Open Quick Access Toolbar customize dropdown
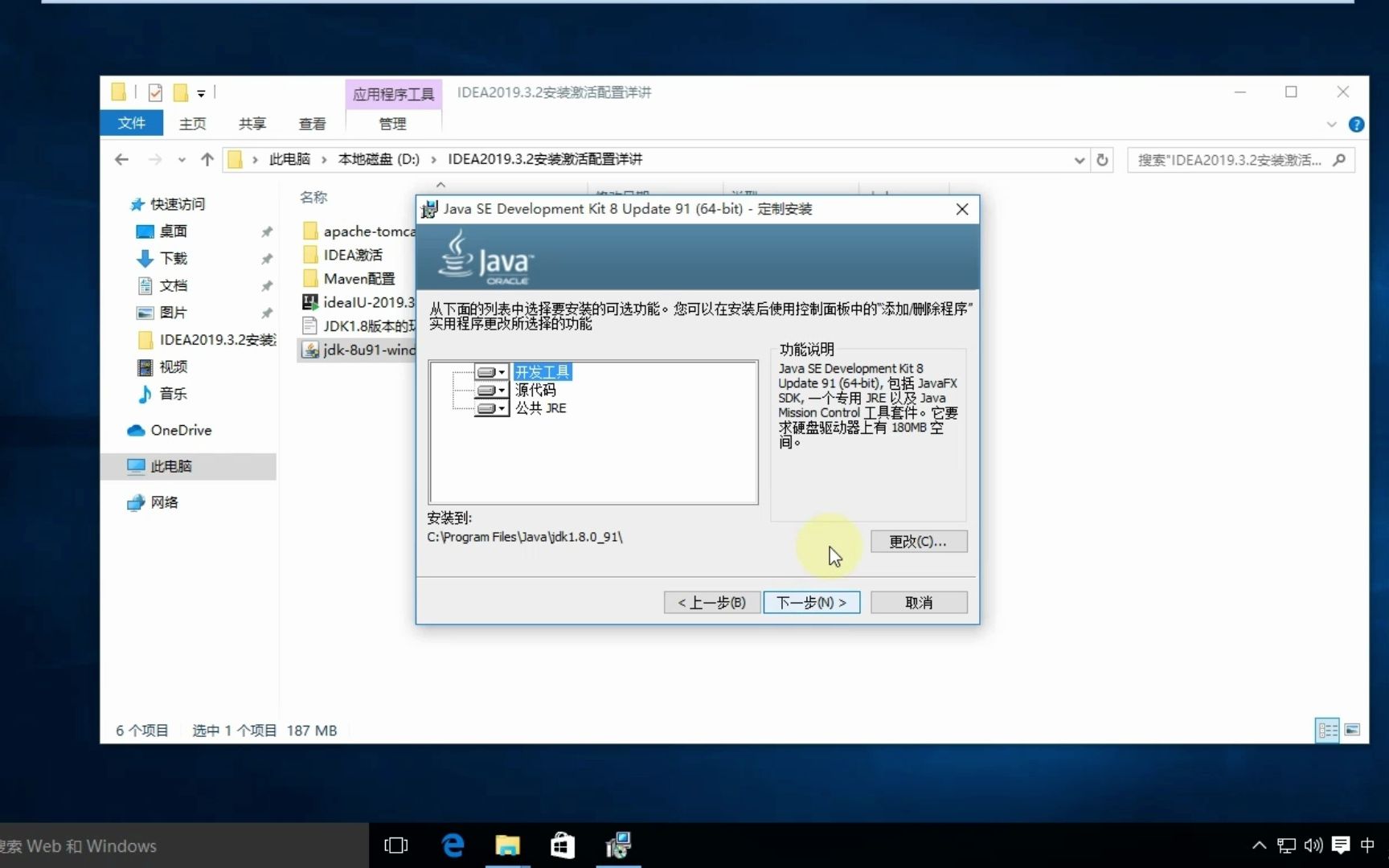This screenshot has width=1389, height=868. point(201,94)
